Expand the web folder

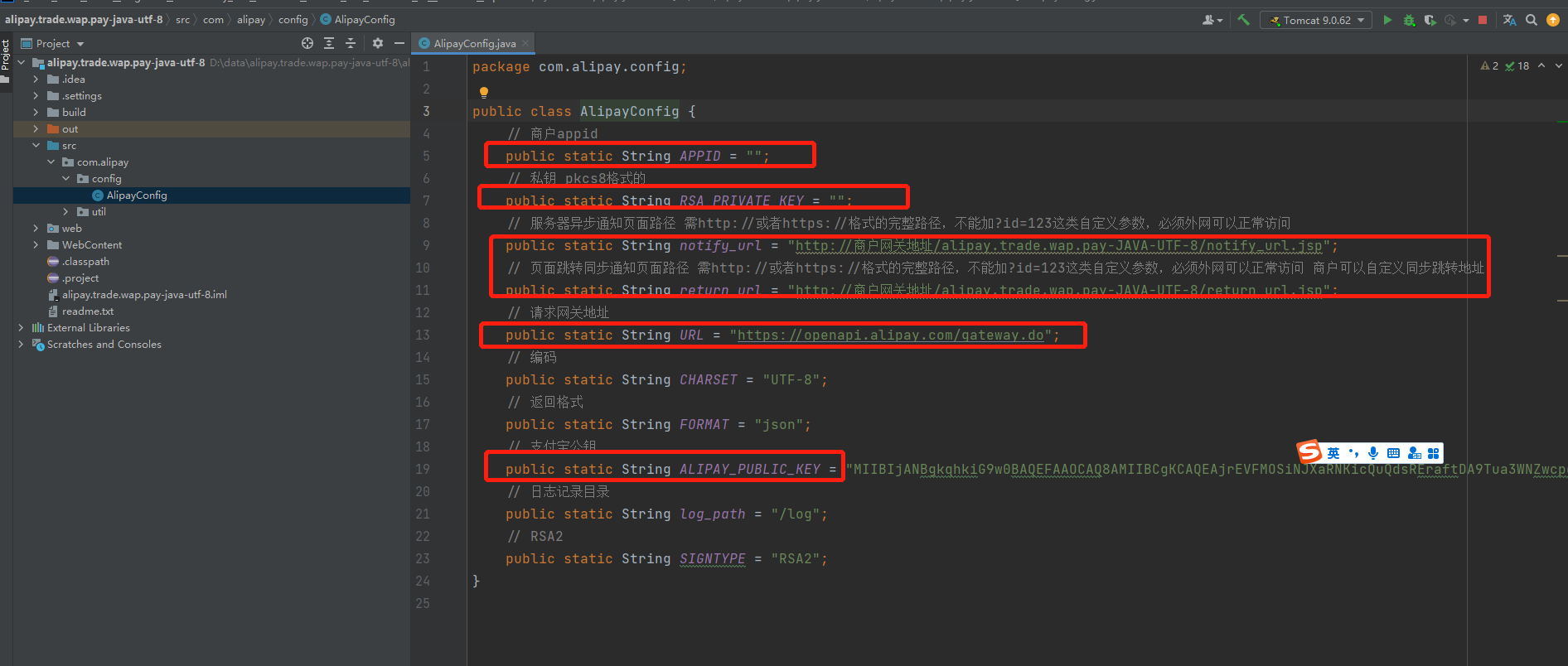click(x=36, y=229)
